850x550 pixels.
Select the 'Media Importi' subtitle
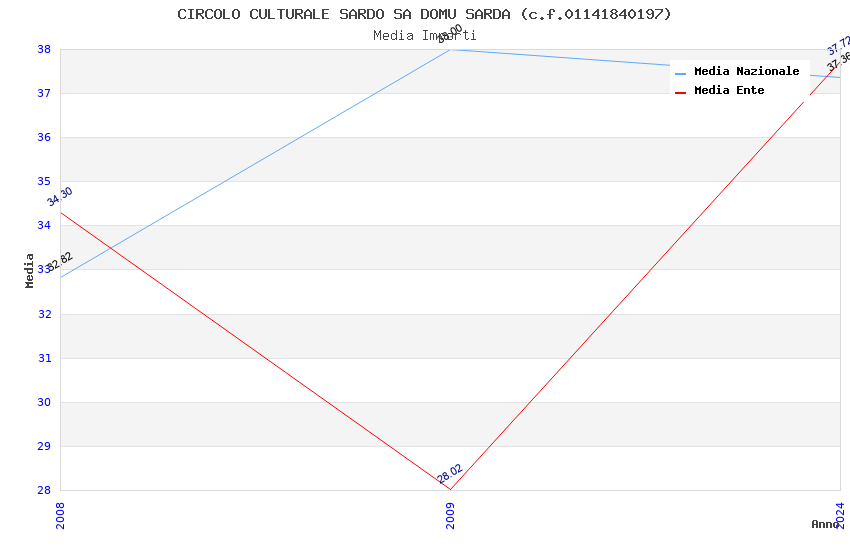pos(424,35)
